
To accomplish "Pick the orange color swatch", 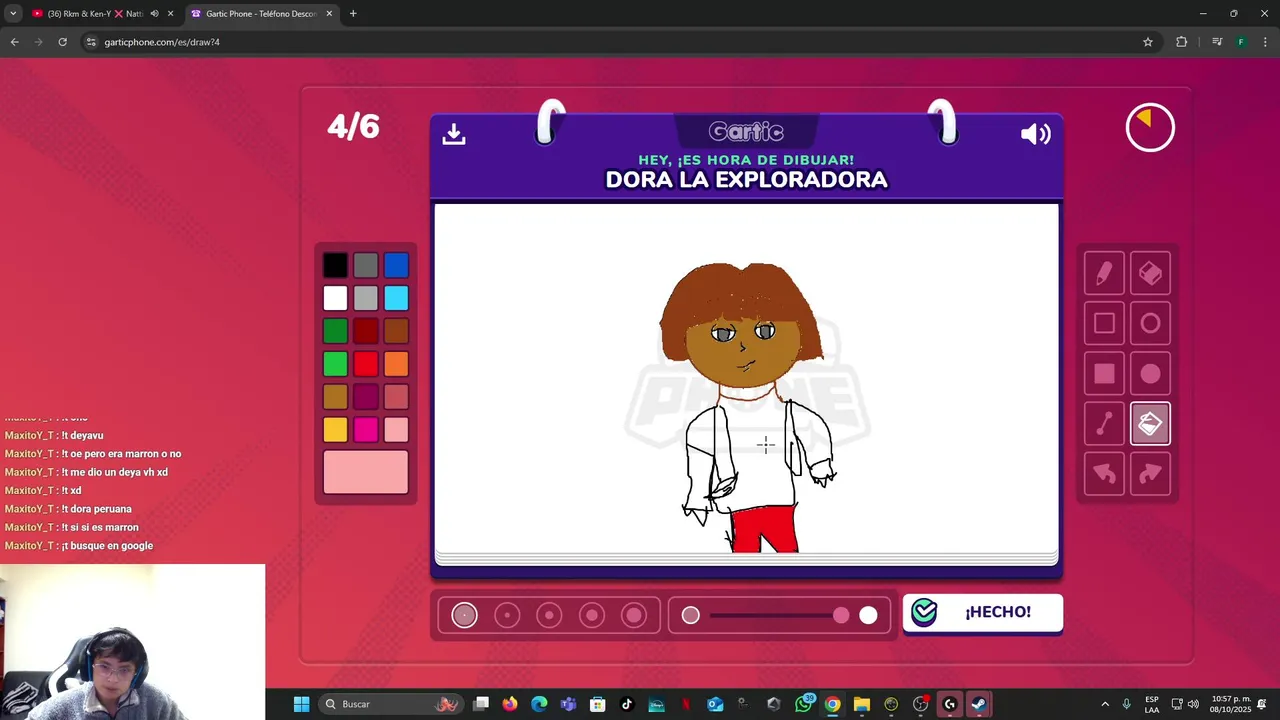I will pyautogui.click(x=396, y=364).
